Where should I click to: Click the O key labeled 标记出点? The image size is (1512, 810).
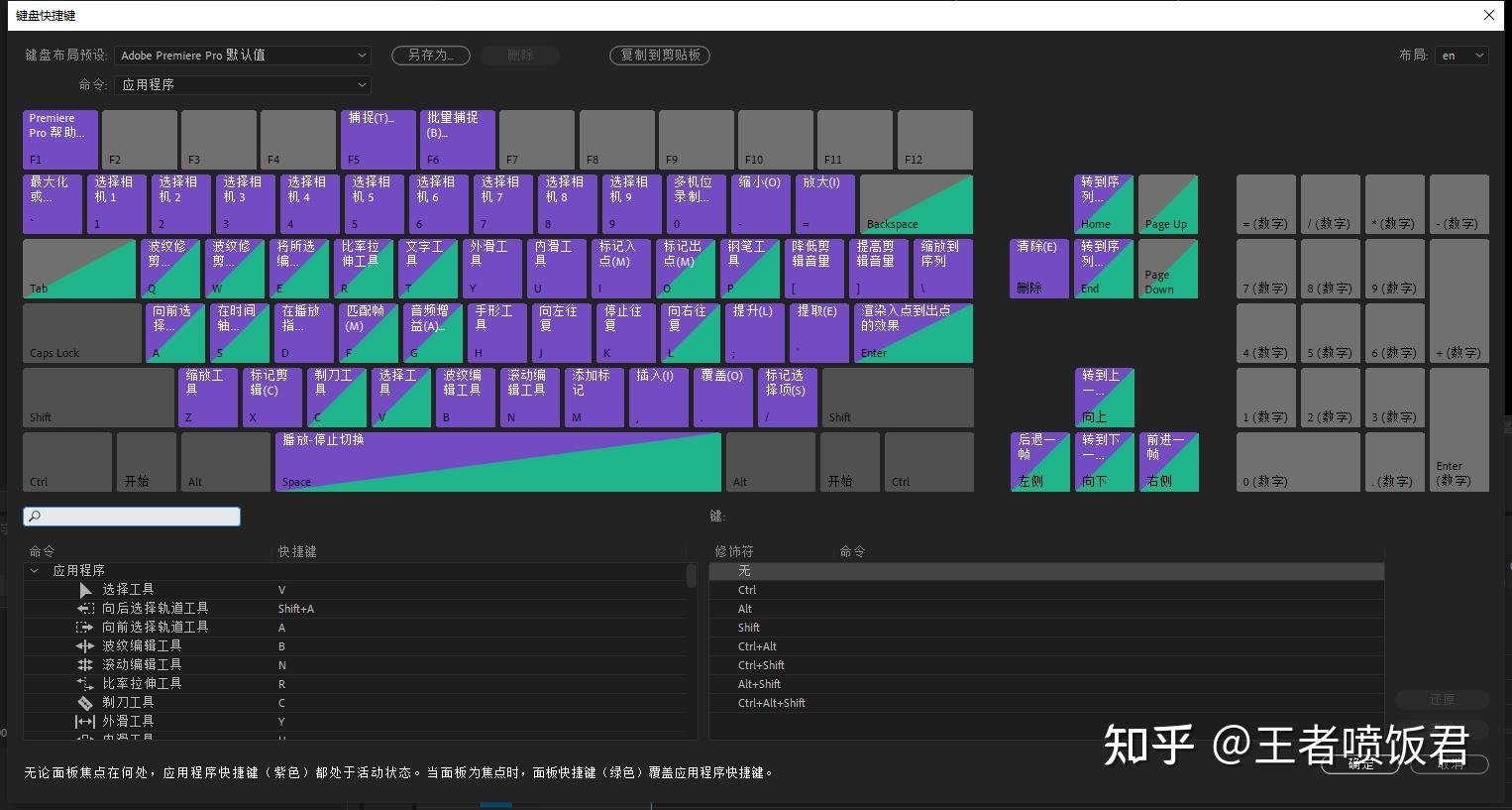coord(686,269)
